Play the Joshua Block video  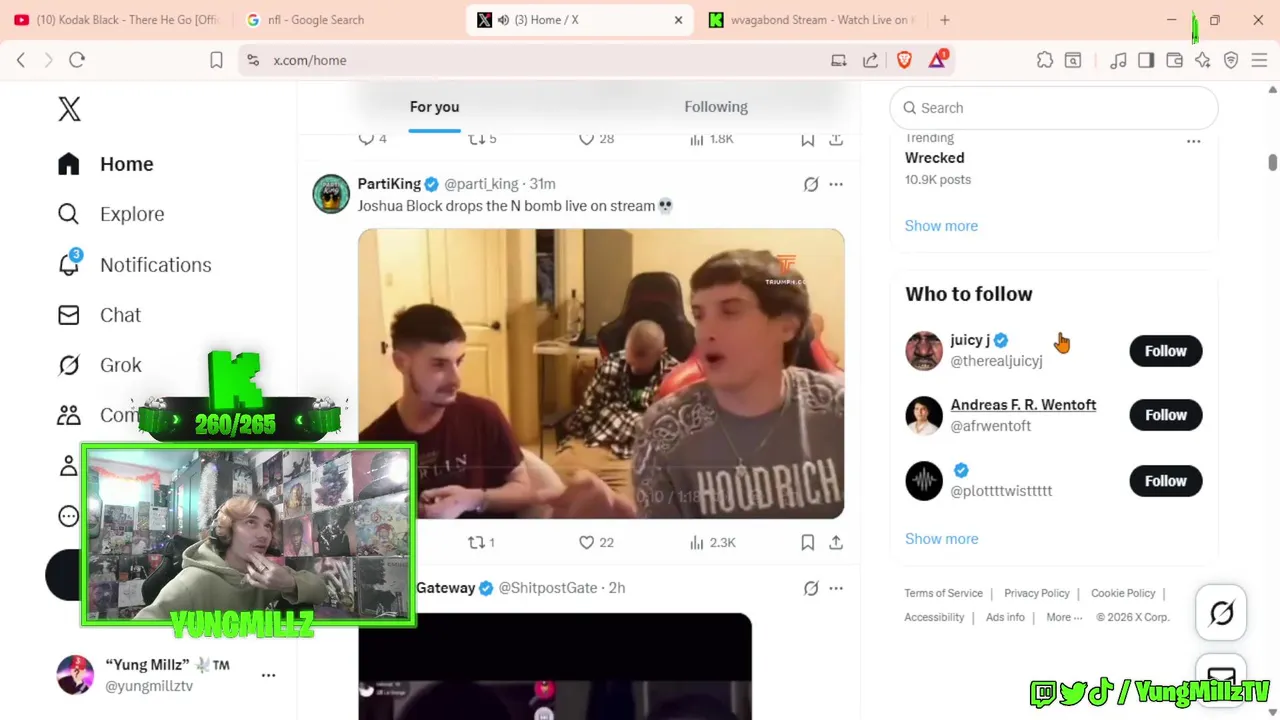[601, 373]
